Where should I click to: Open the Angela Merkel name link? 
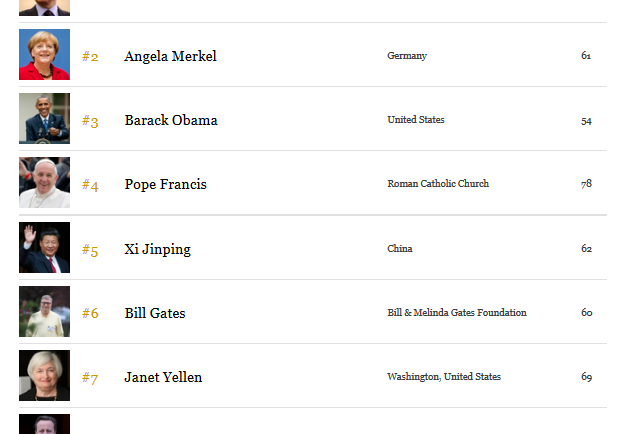170,56
